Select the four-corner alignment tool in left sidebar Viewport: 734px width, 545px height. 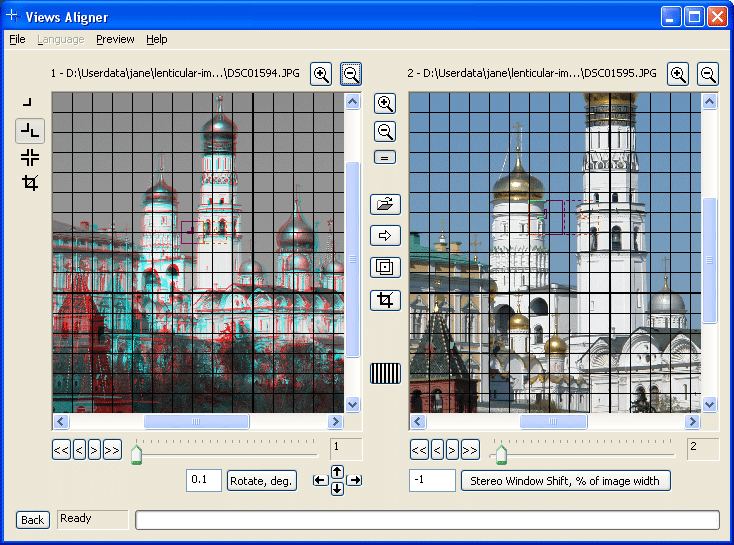(30, 157)
